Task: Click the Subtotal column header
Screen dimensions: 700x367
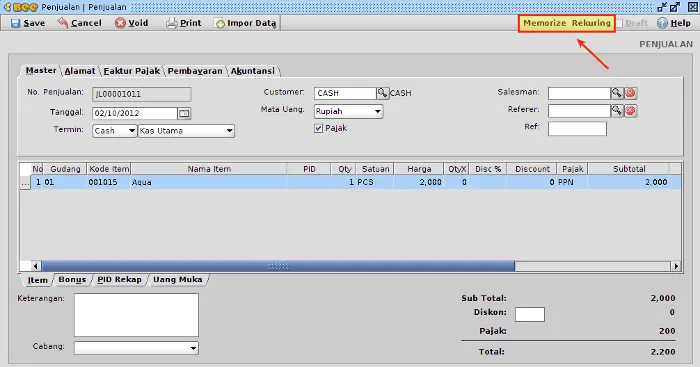Action: pos(629,169)
